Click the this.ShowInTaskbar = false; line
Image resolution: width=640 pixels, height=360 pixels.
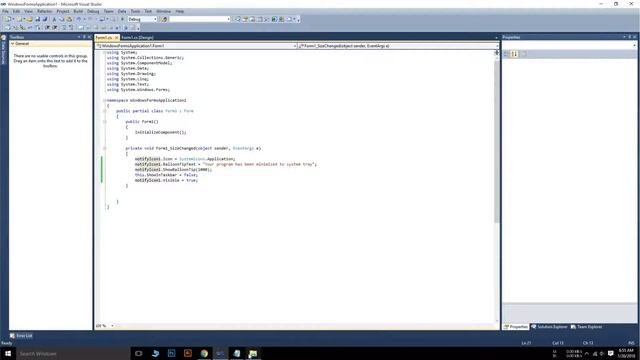coord(166,175)
